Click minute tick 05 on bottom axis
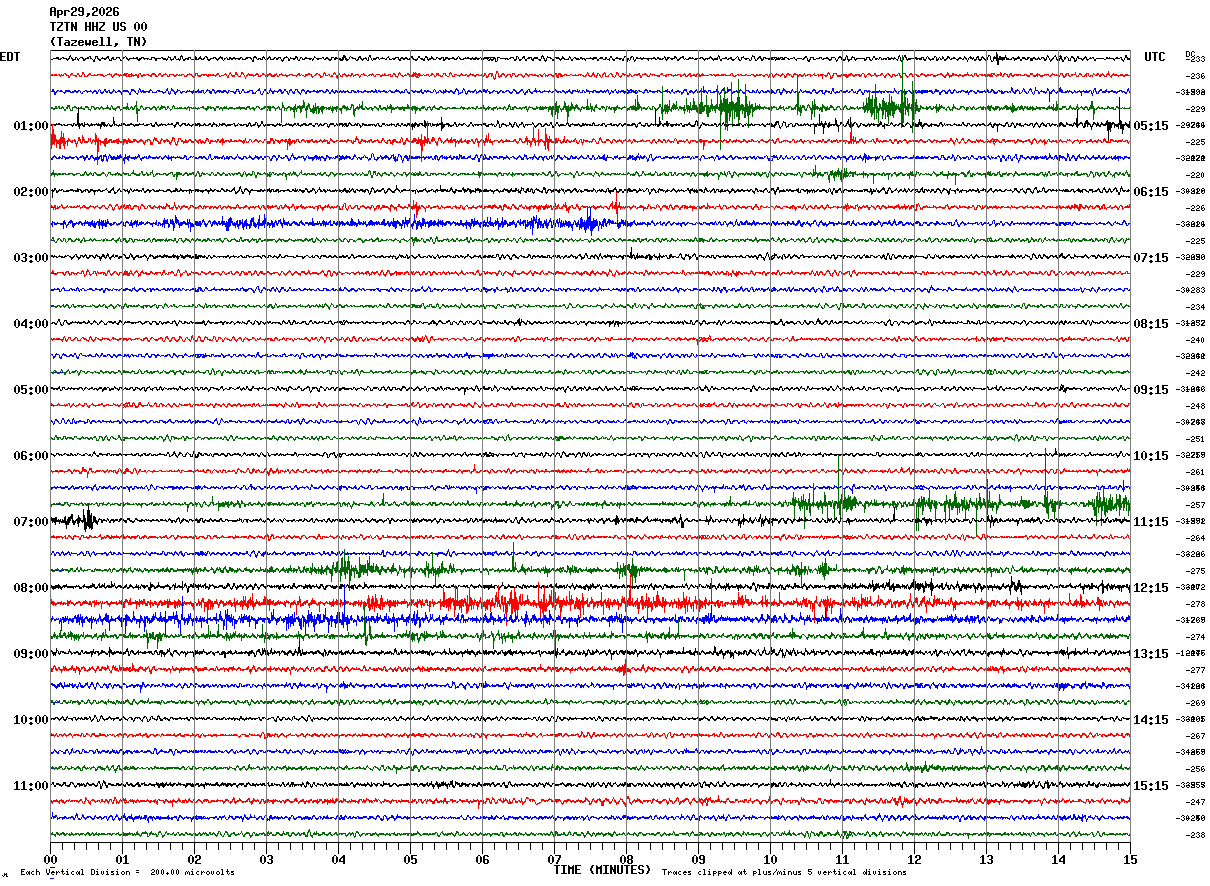Screen dimensions: 1210x886 pos(411,859)
